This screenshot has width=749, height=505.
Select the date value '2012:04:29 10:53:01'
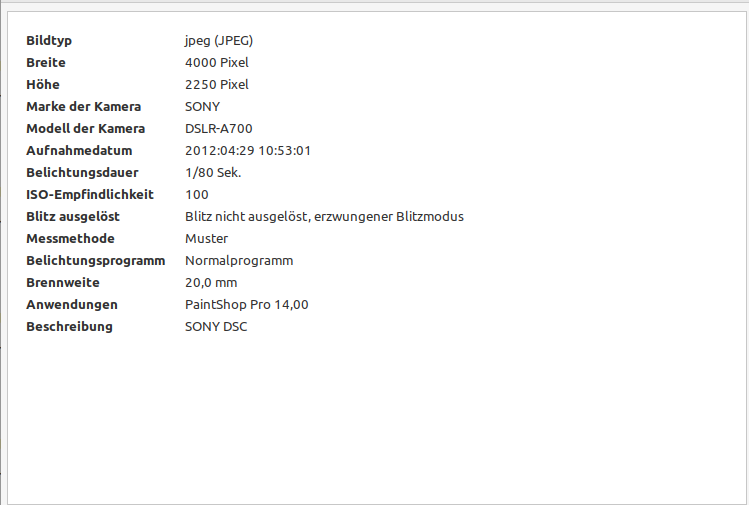coord(248,151)
